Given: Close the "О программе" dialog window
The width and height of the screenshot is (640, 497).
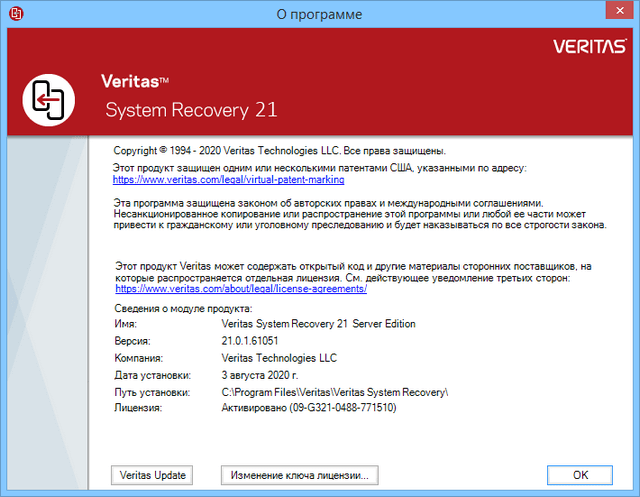Looking at the screenshot, I should point(612,13).
